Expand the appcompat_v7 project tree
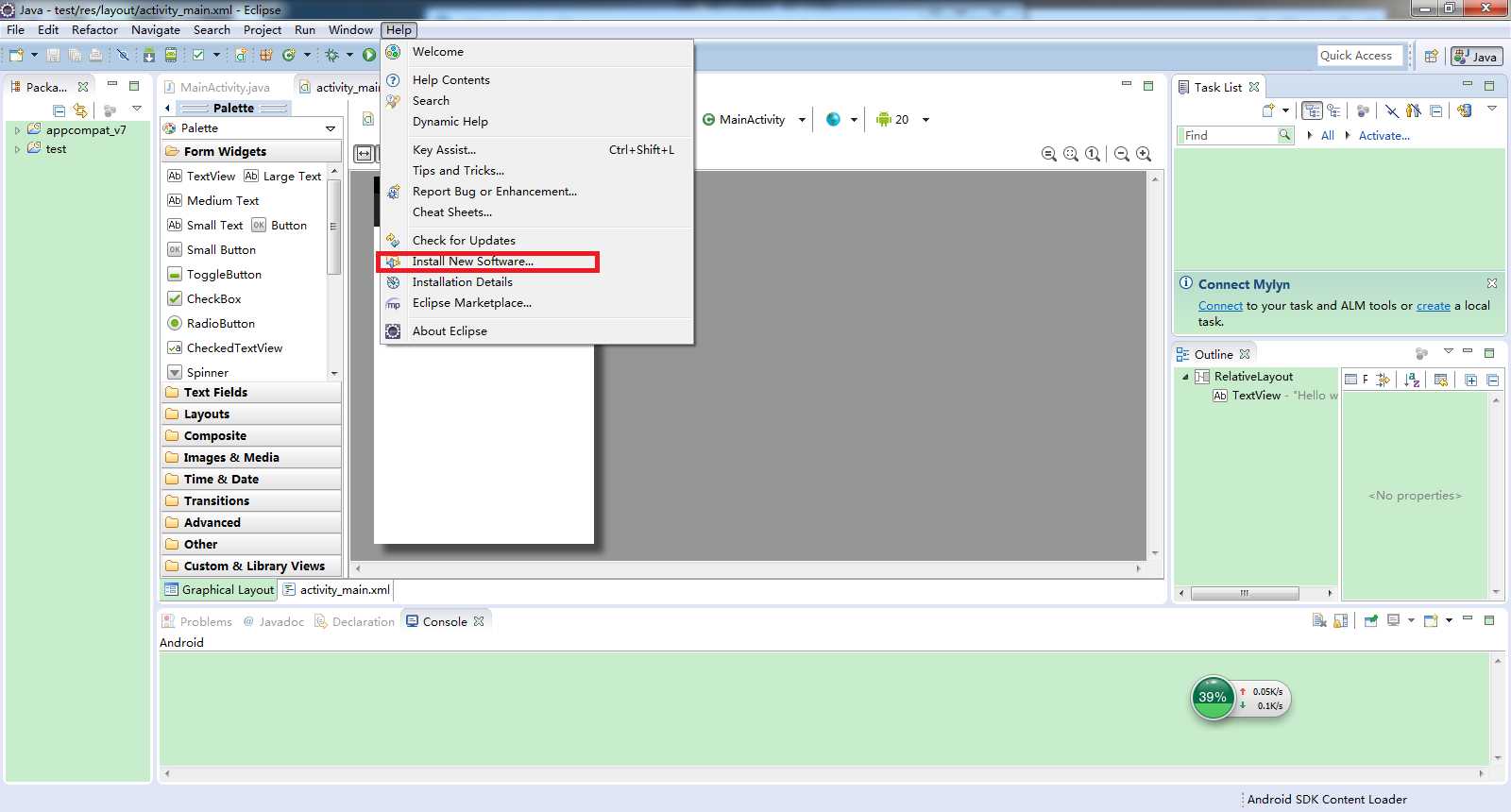The height and width of the screenshot is (812, 1511). [x=17, y=130]
